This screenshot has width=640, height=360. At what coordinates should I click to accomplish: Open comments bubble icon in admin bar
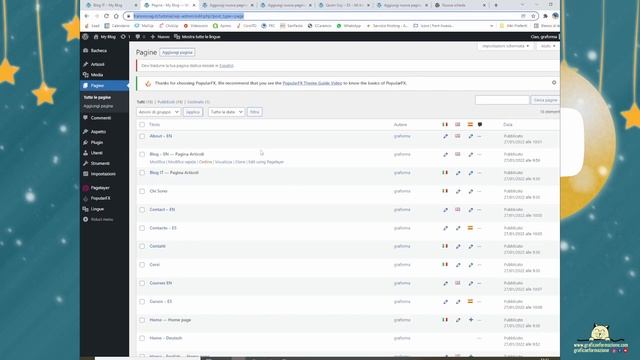click(x=138, y=37)
